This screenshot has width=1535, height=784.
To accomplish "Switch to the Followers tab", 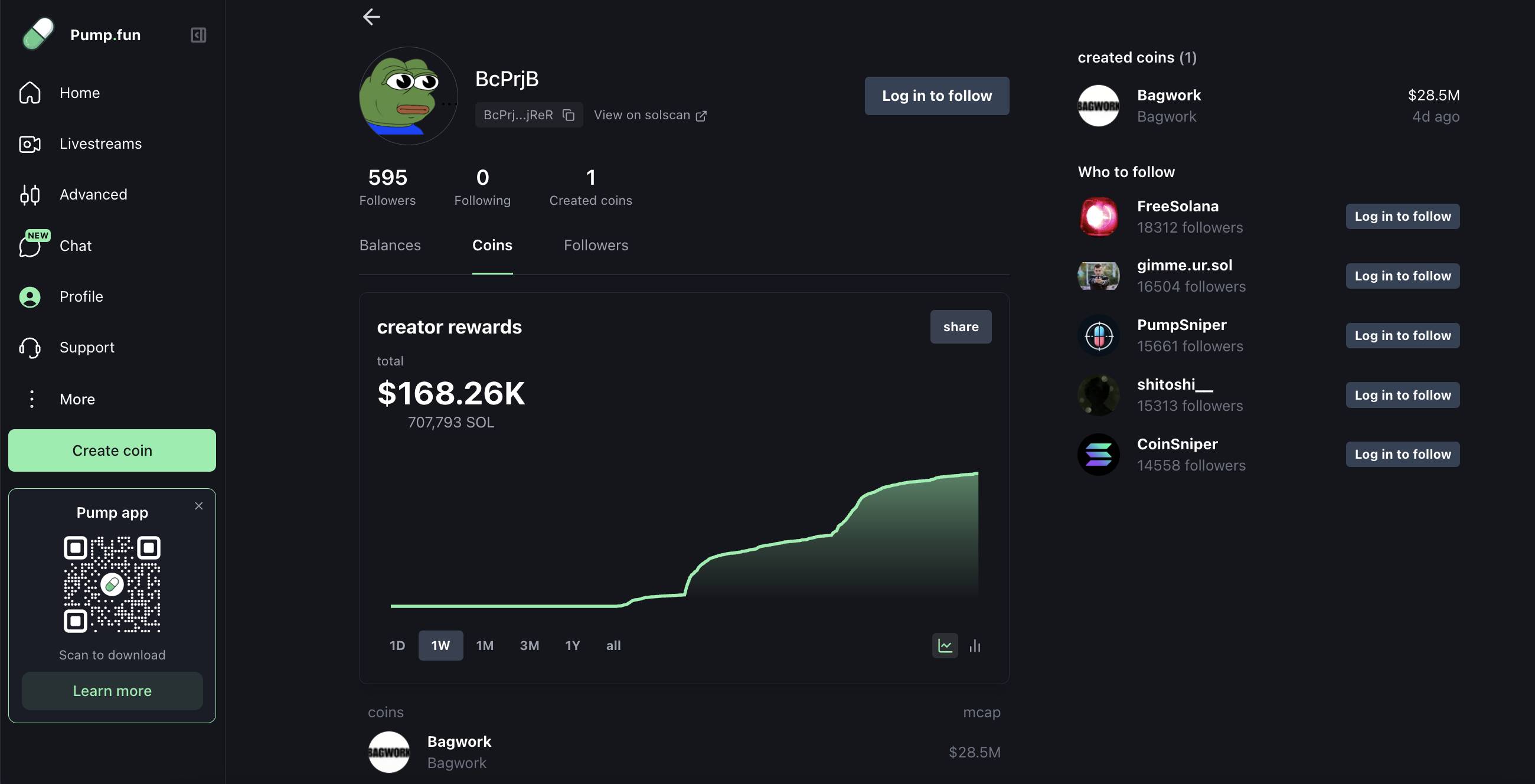I will pyautogui.click(x=596, y=246).
